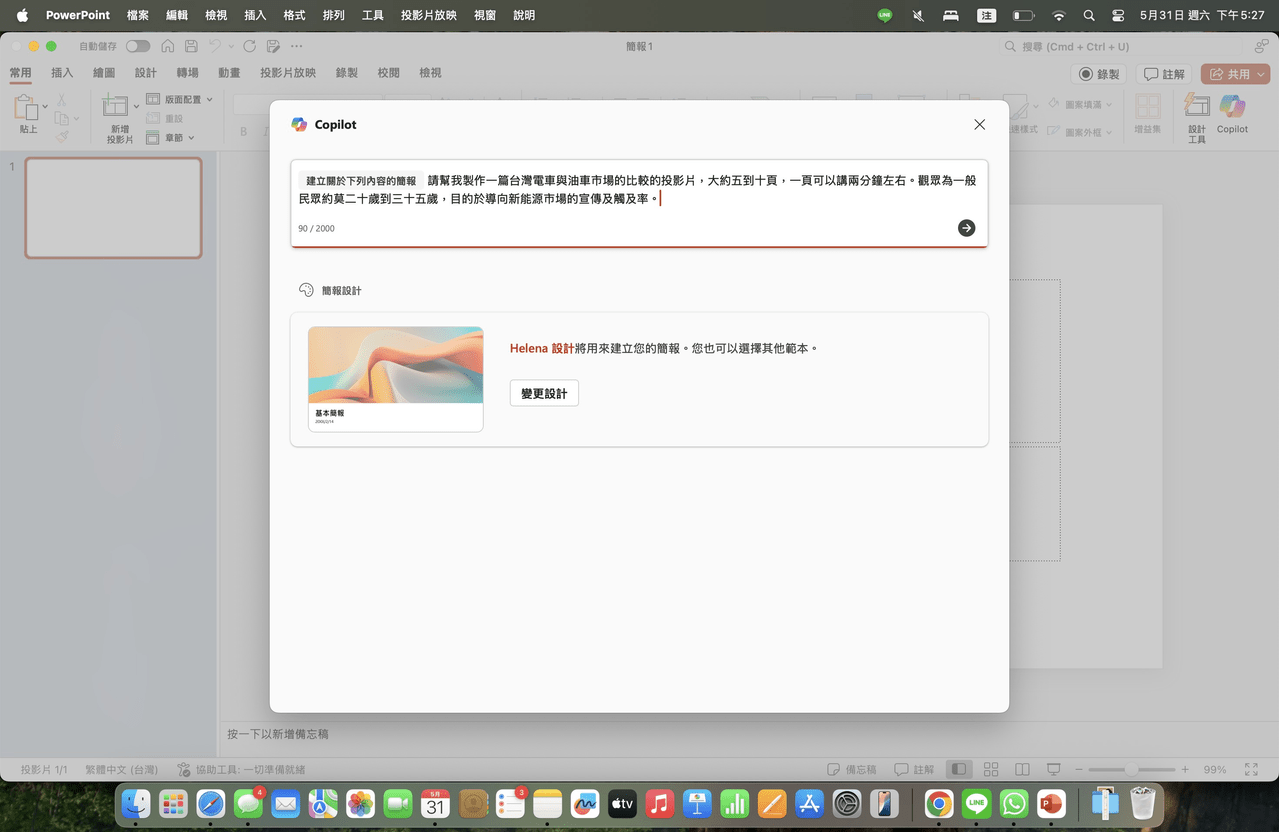Viewport: 1279px width, 832px height.
Task: Open the 版面配置 dropdown
Action: [x=180, y=99]
